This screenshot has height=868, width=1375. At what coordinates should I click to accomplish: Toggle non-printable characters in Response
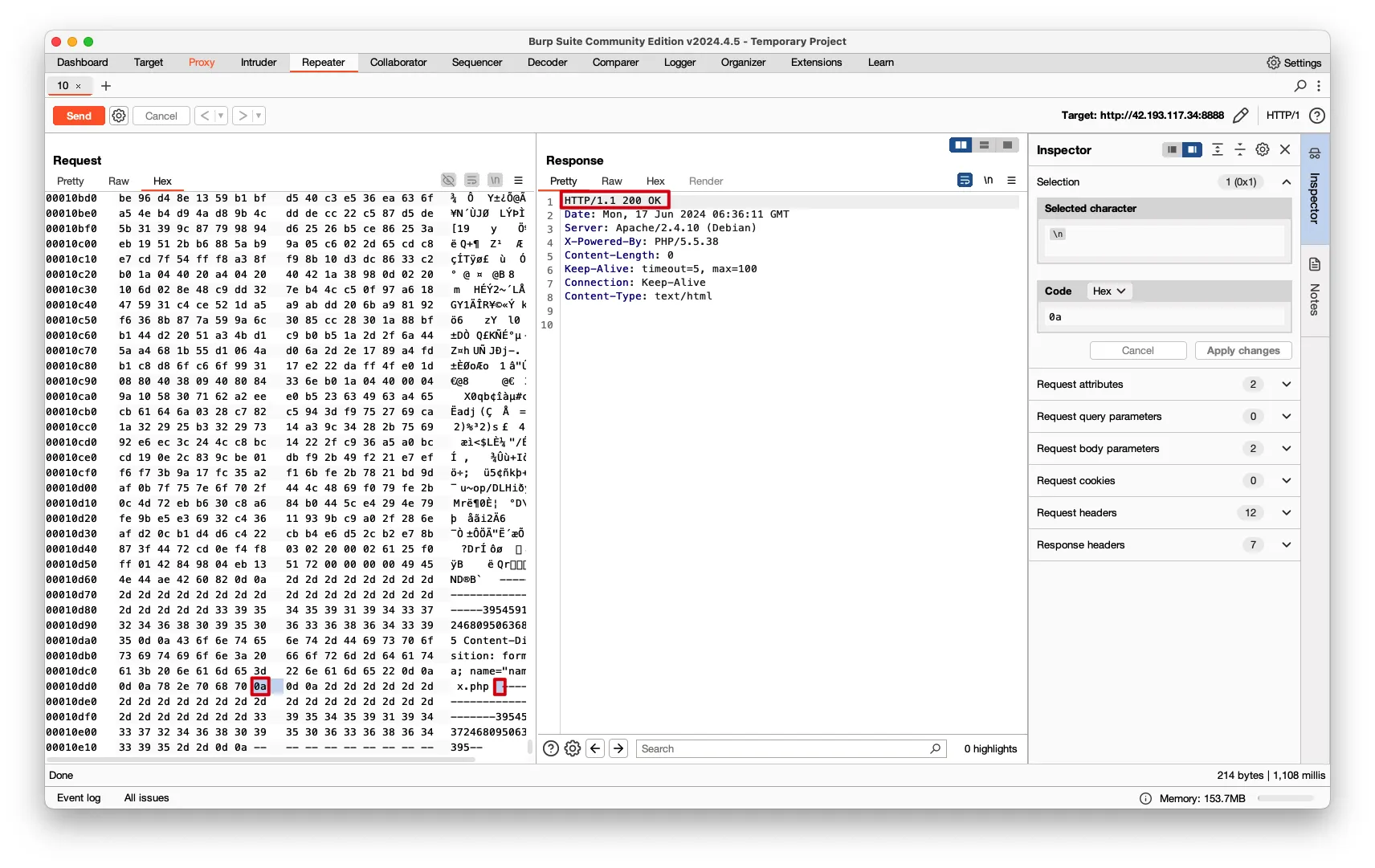point(988,181)
